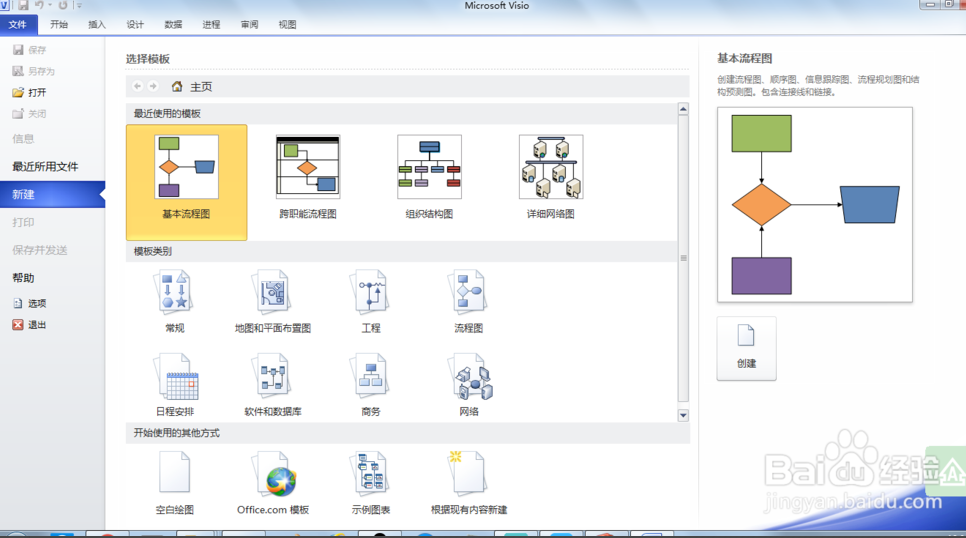Choose the 详细网络图 template

[x=551, y=177]
